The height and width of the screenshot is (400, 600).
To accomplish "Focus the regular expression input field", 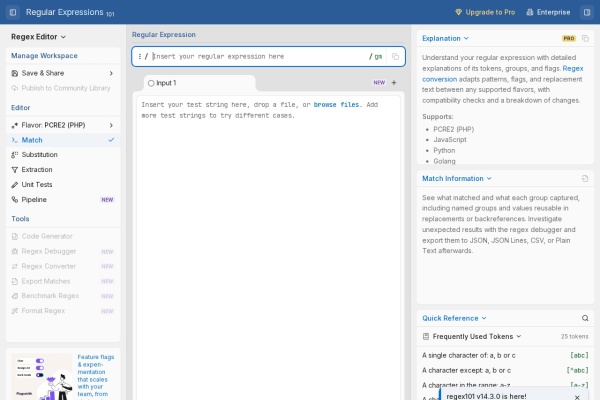I will [260, 57].
